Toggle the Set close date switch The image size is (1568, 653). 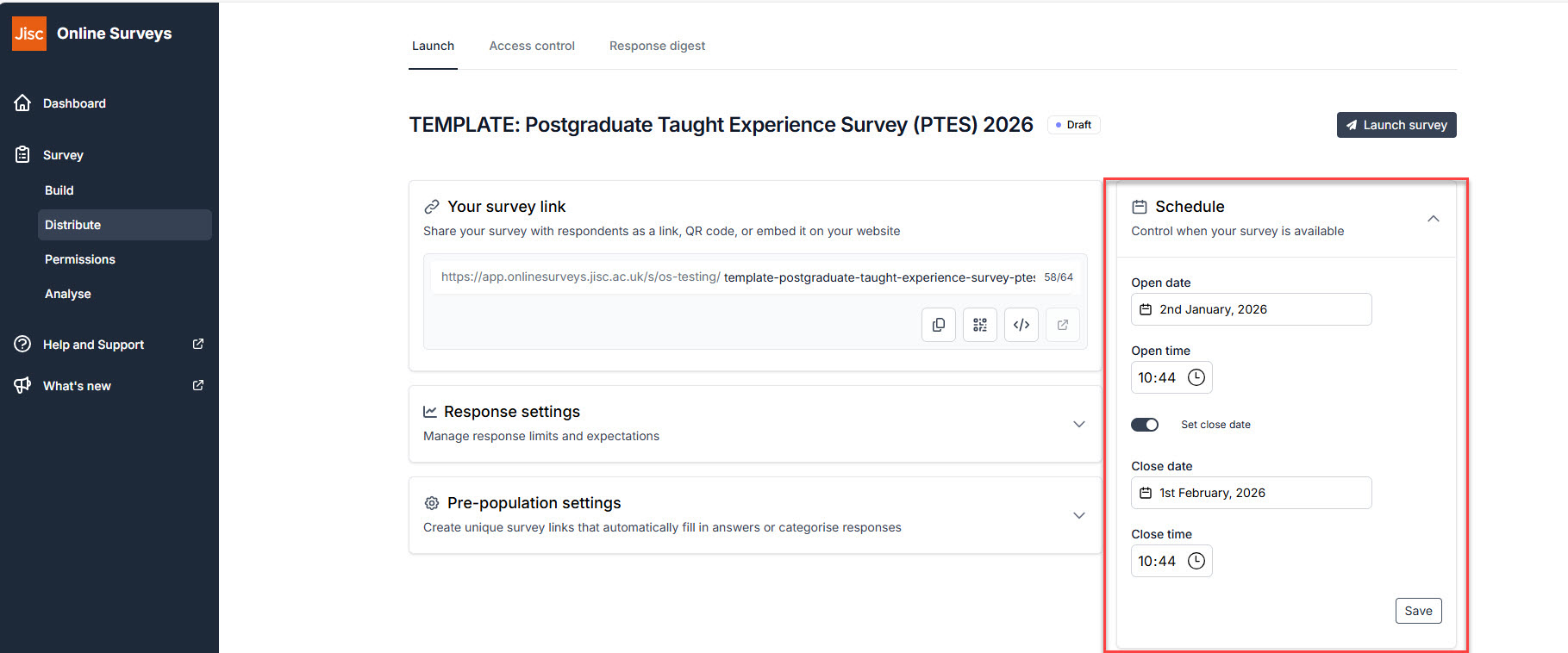coord(1145,425)
